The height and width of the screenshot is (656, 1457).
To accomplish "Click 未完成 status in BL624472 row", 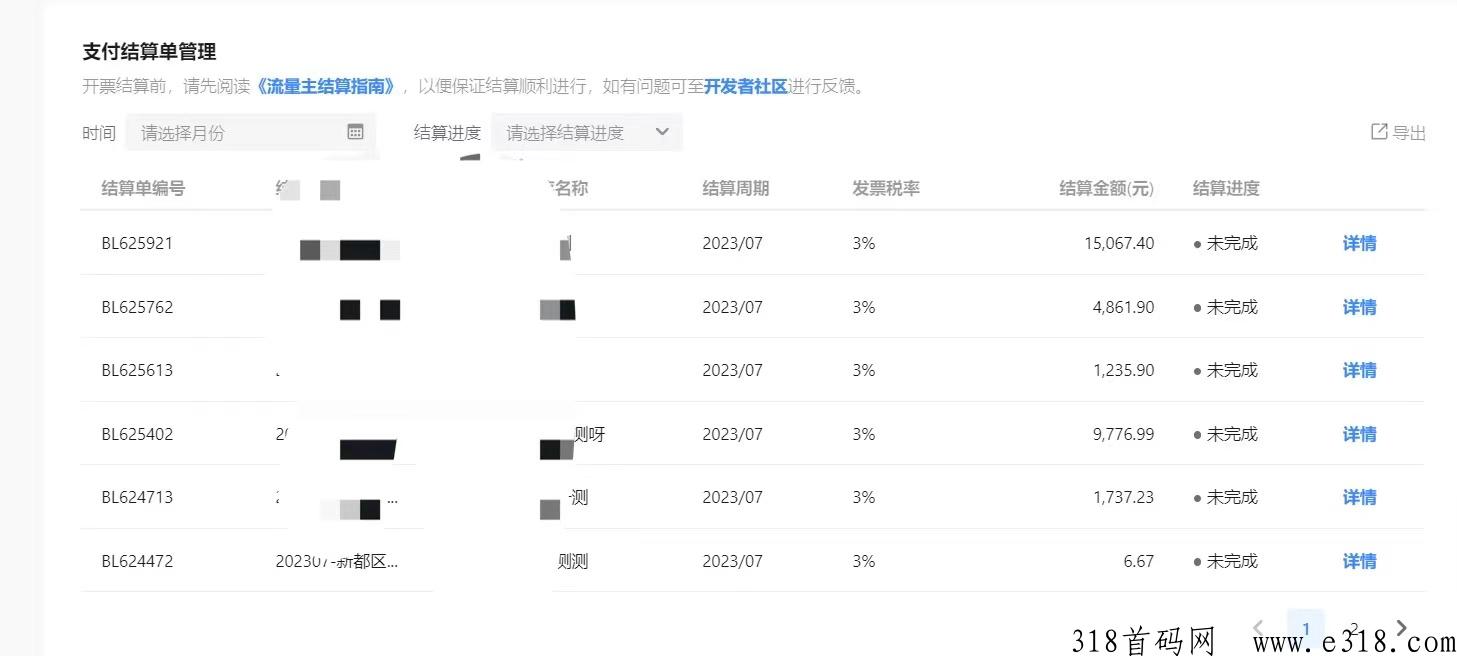I will pyautogui.click(x=1226, y=561).
